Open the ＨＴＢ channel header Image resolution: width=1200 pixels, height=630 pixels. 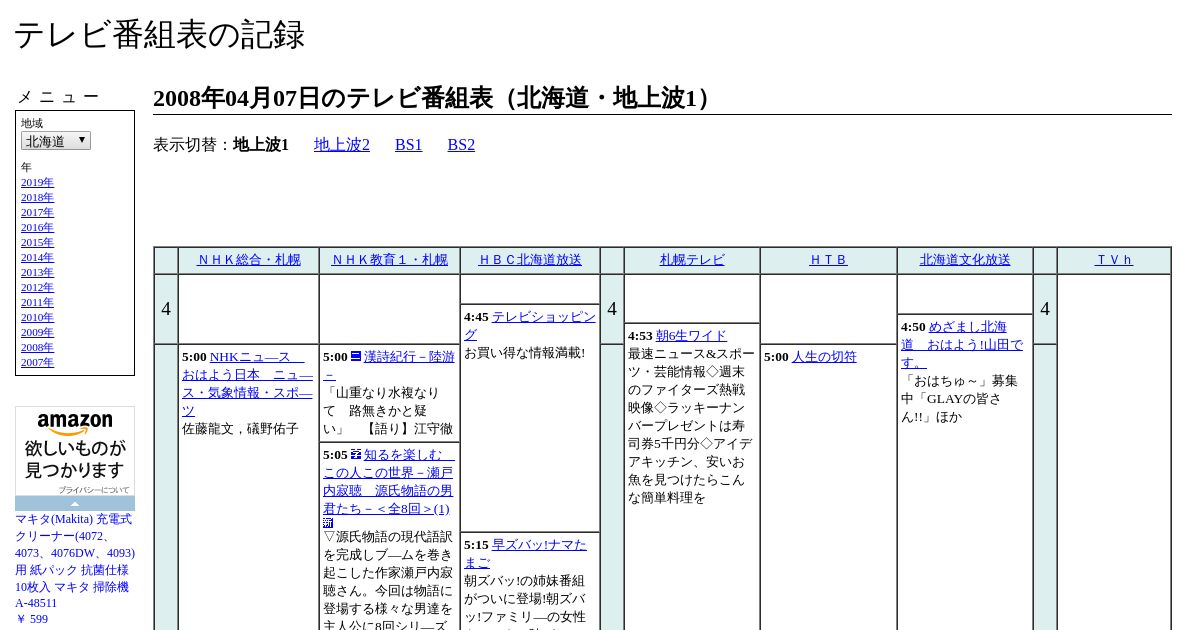click(x=829, y=260)
